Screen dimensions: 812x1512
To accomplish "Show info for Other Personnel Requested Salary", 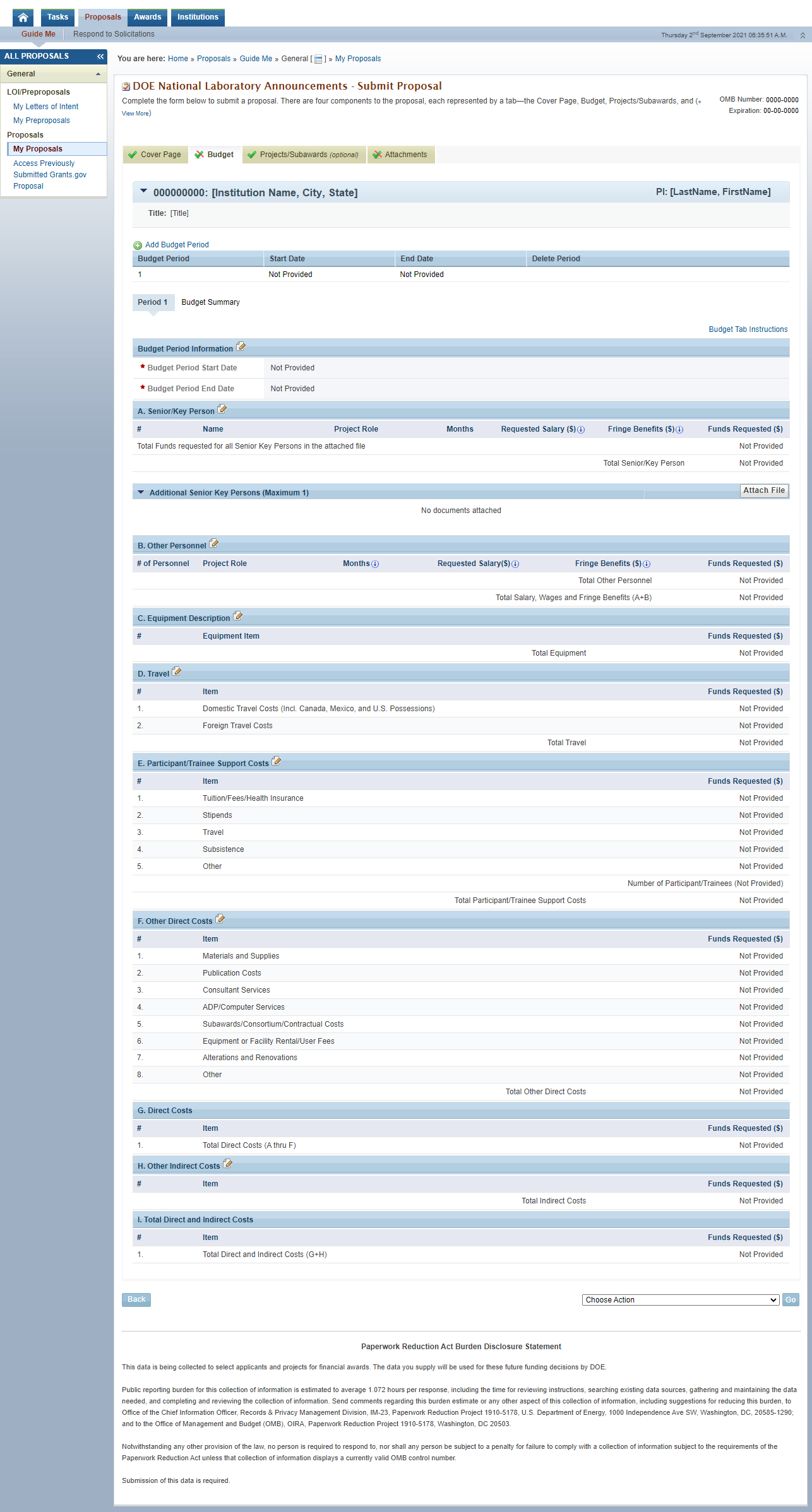I will coord(515,564).
